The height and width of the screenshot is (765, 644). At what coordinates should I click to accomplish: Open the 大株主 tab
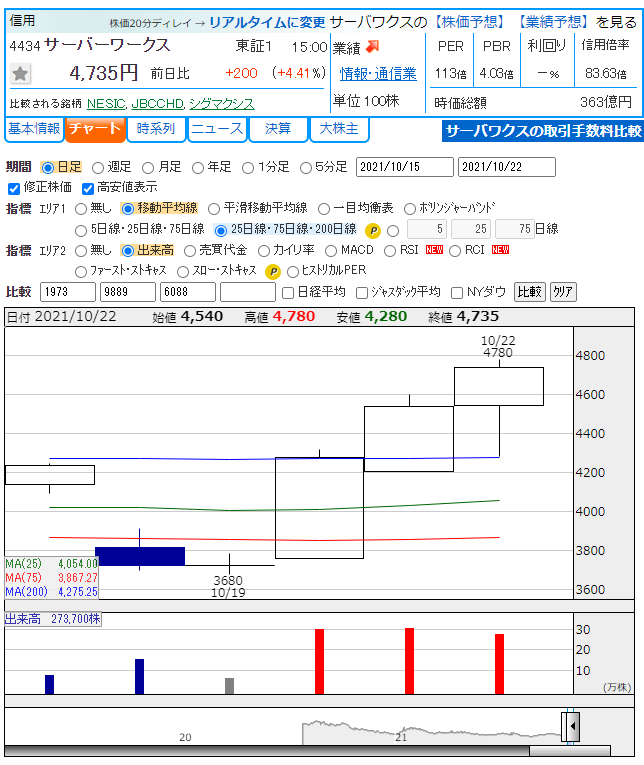(339, 129)
